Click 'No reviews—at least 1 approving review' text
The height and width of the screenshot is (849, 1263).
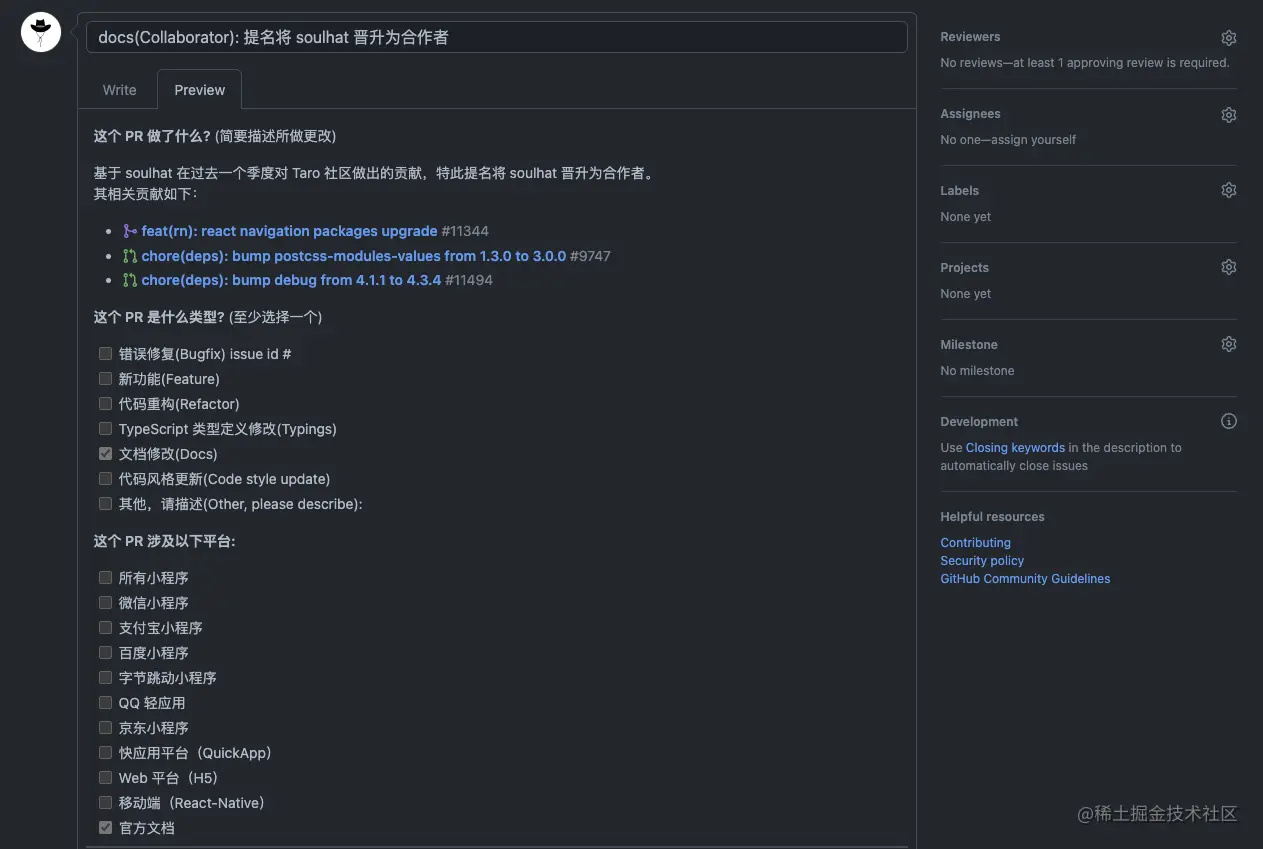point(1085,63)
